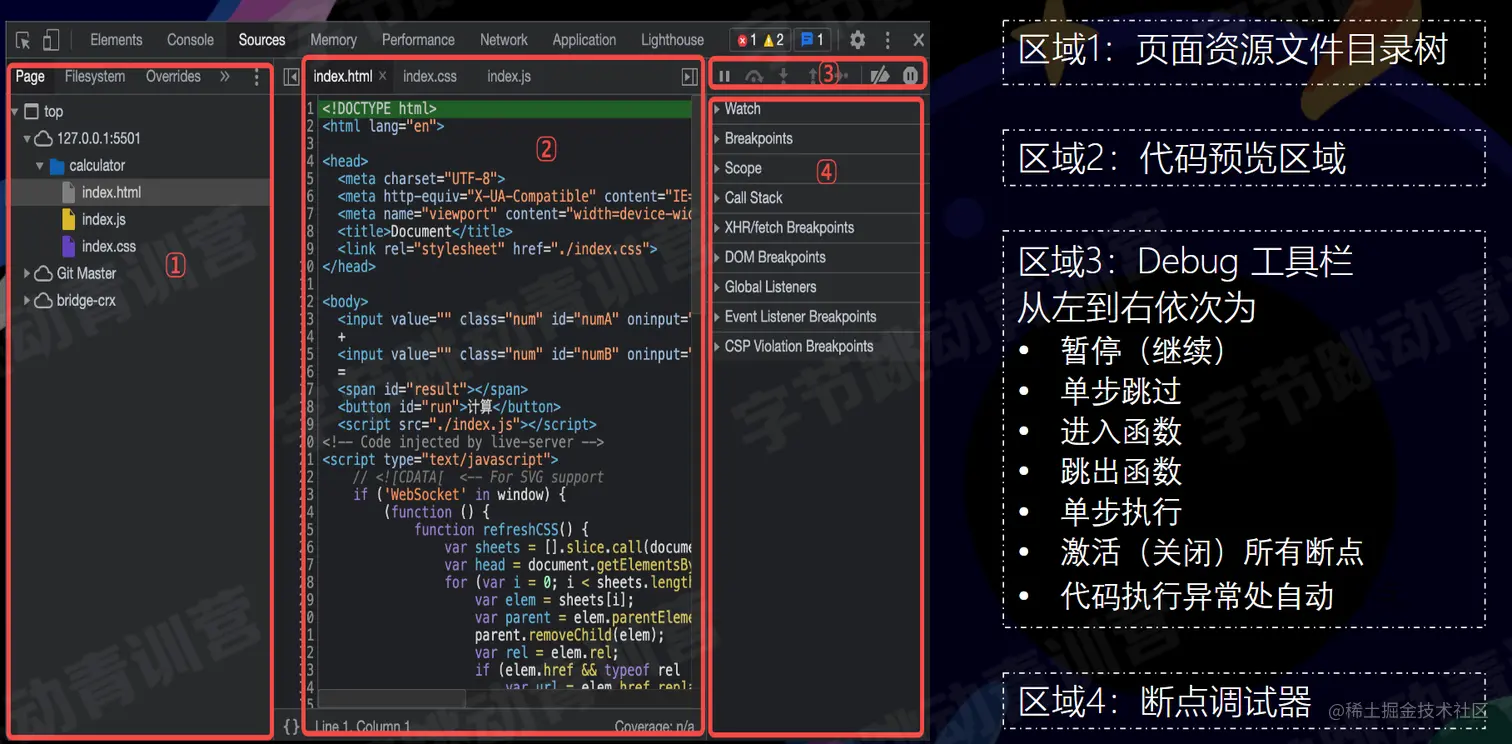This screenshot has width=1512, height=744.
Task: Open DevTools settings gear
Action: 857,40
